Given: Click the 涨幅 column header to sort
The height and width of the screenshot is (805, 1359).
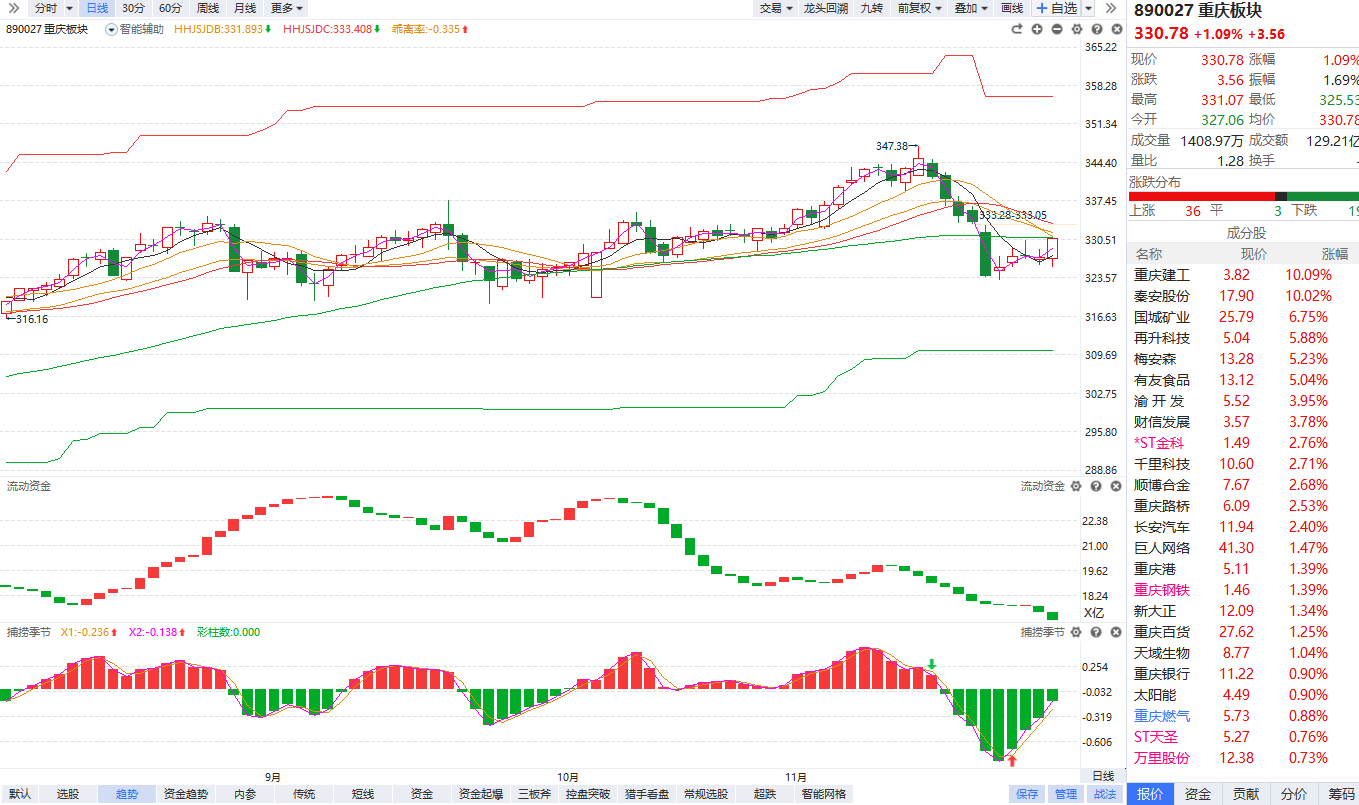Looking at the screenshot, I should (x=1334, y=254).
